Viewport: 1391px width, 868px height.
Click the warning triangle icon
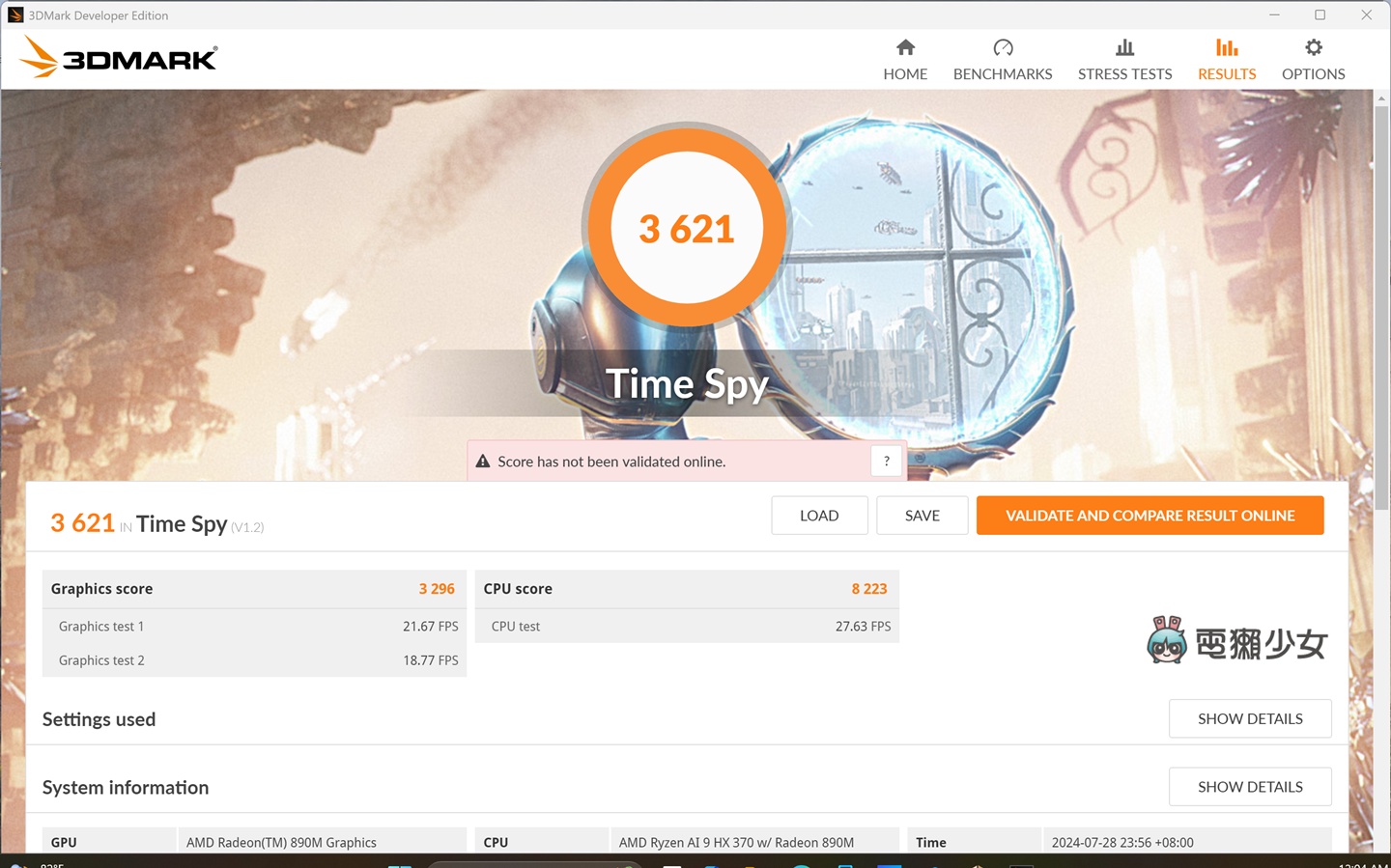tap(483, 462)
